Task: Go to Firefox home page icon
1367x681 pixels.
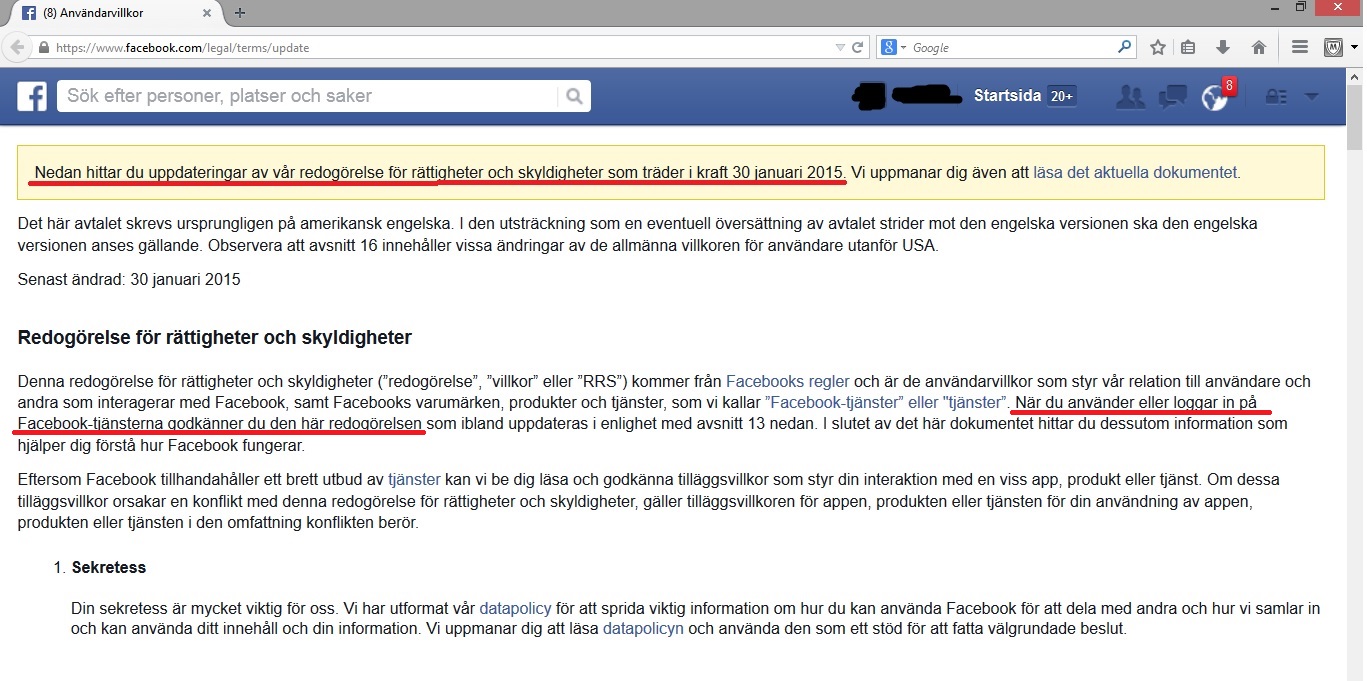Action: pyautogui.click(x=1259, y=47)
